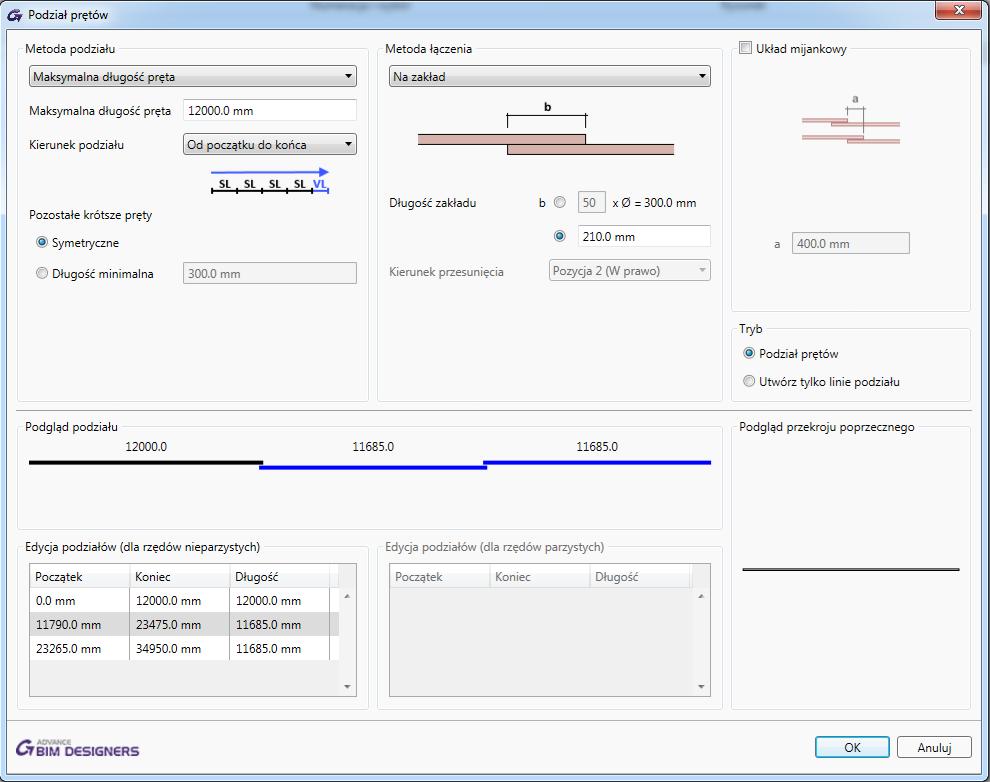The width and height of the screenshot is (990, 782).
Task: Click the 210.0 mm lap length field
Action: coord(644,236)
